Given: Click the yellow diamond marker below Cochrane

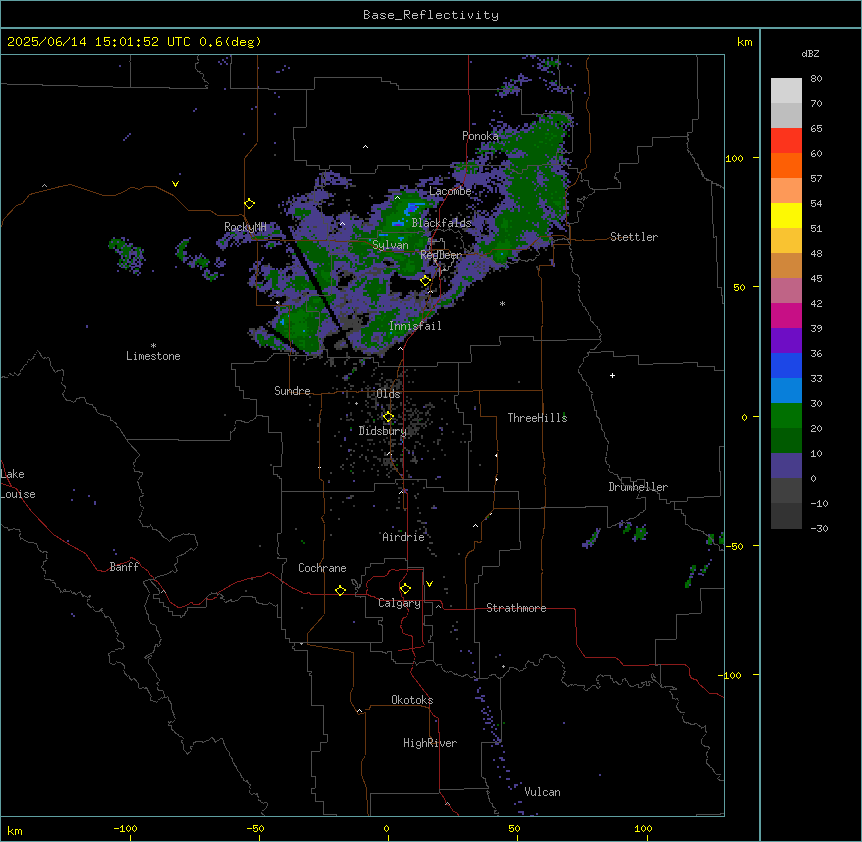Looking at the screenshot, I should point(340,590).
